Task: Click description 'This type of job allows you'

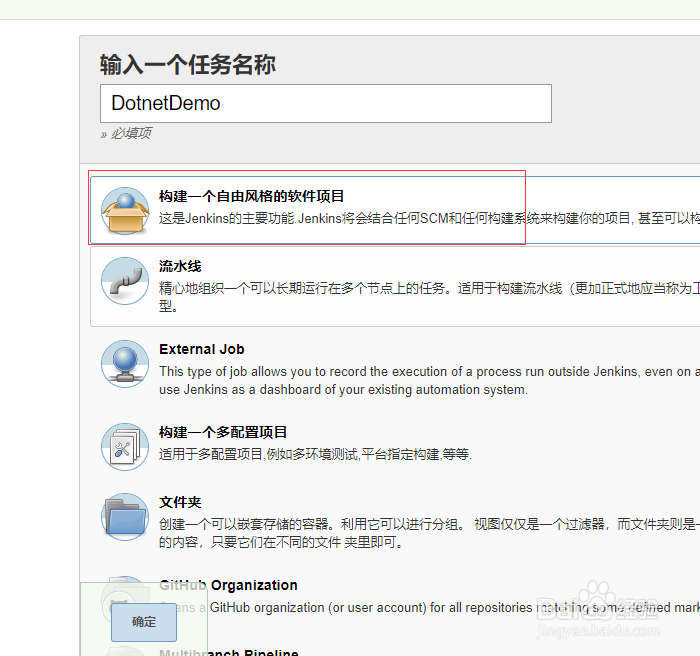Action: pyautogui.click(x=429, y=380)
